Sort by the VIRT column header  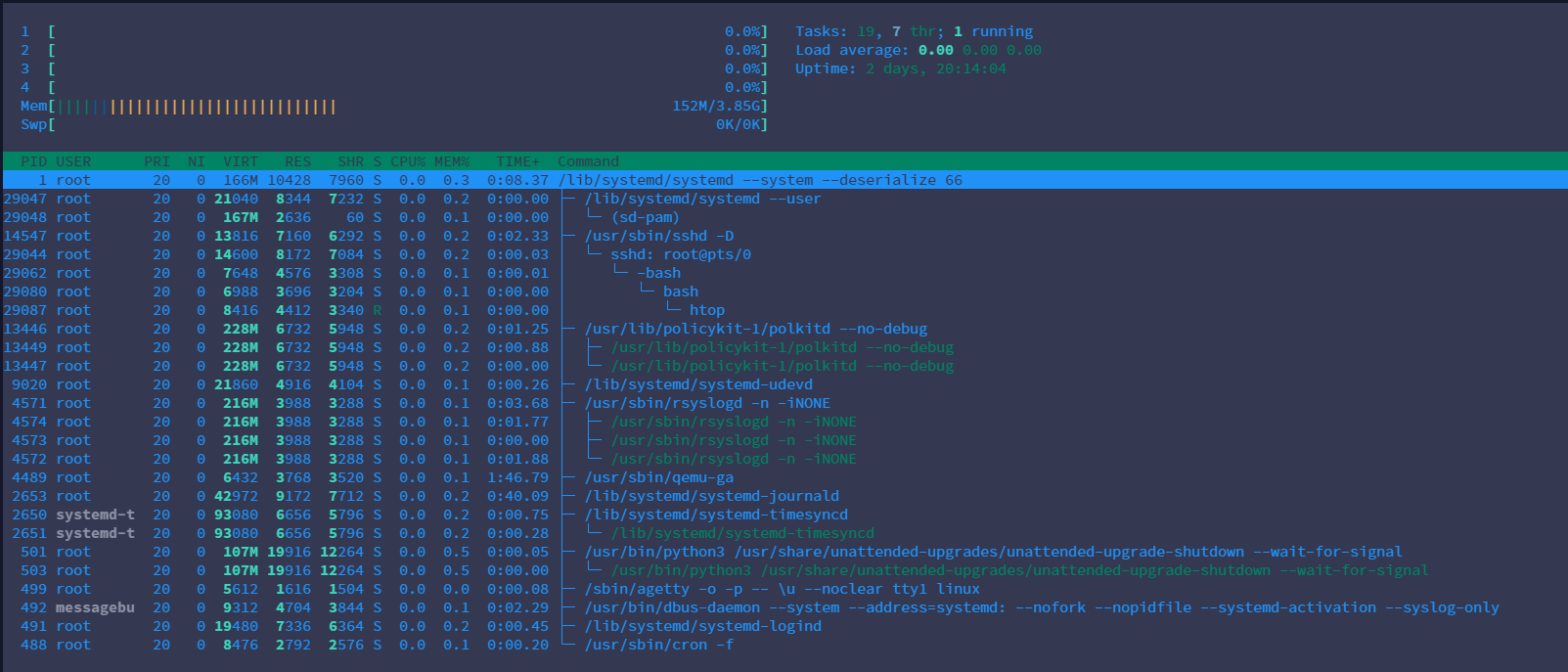point(241,161)
